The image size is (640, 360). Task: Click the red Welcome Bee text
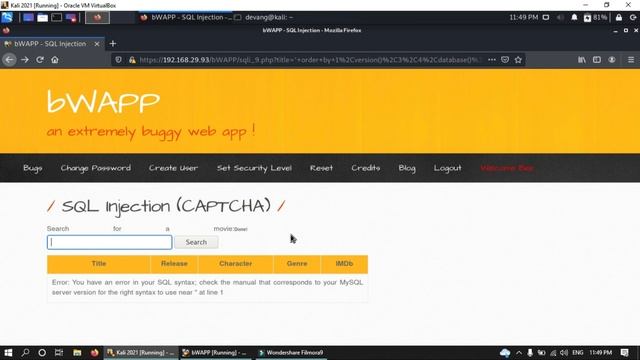(x=507, y=168)
